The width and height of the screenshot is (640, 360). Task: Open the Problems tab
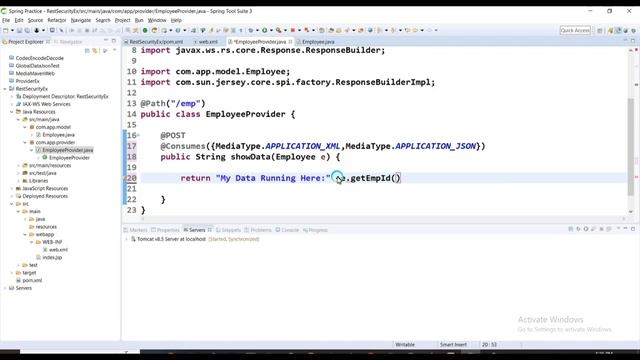(x=258, y=230)
